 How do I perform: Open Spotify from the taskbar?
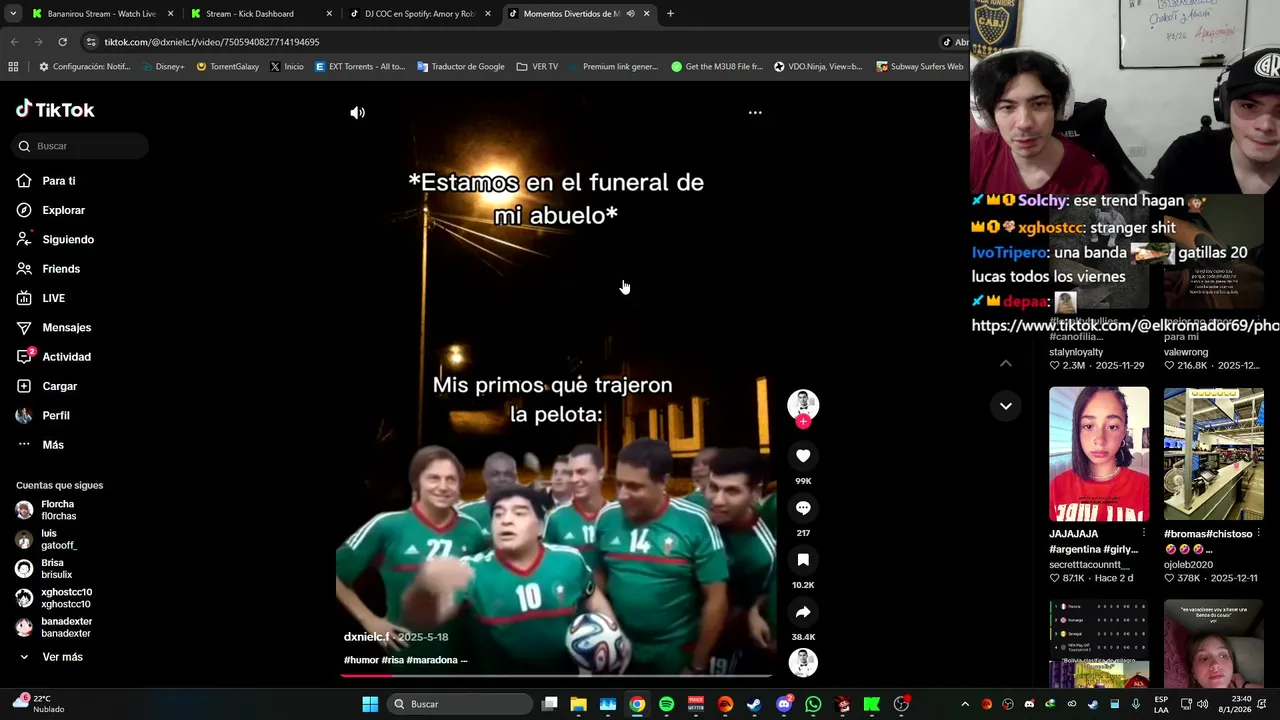tap(666, 704)
